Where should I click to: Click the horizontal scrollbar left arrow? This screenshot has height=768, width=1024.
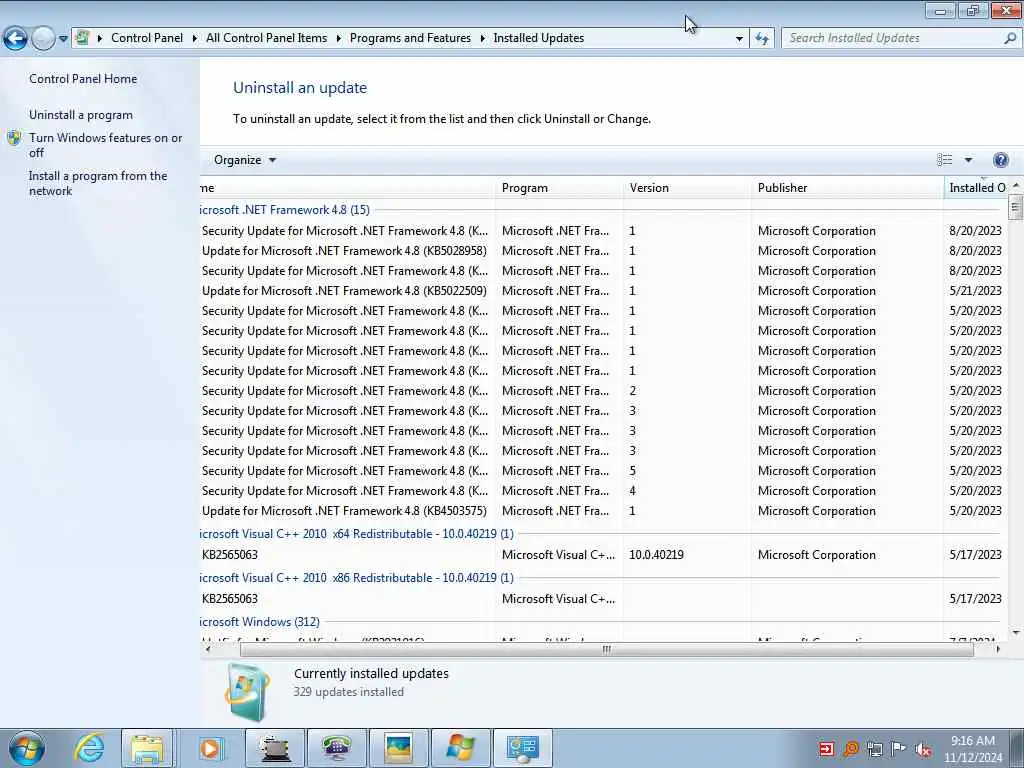208,649
